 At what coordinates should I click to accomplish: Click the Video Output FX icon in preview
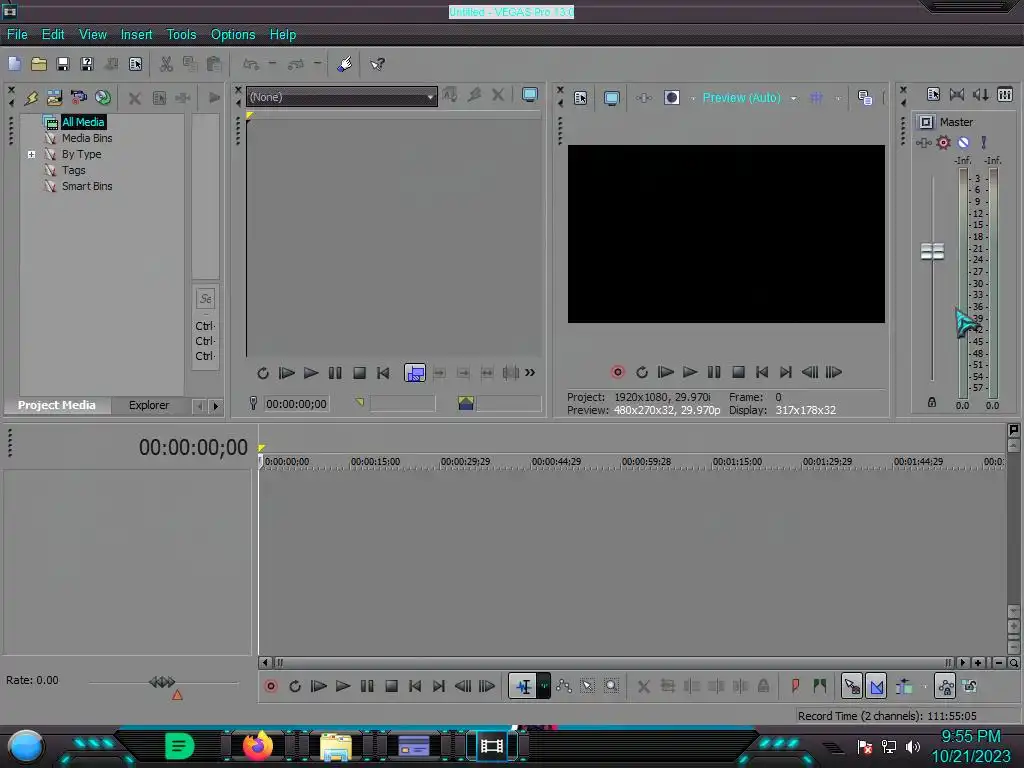point(643,98)
